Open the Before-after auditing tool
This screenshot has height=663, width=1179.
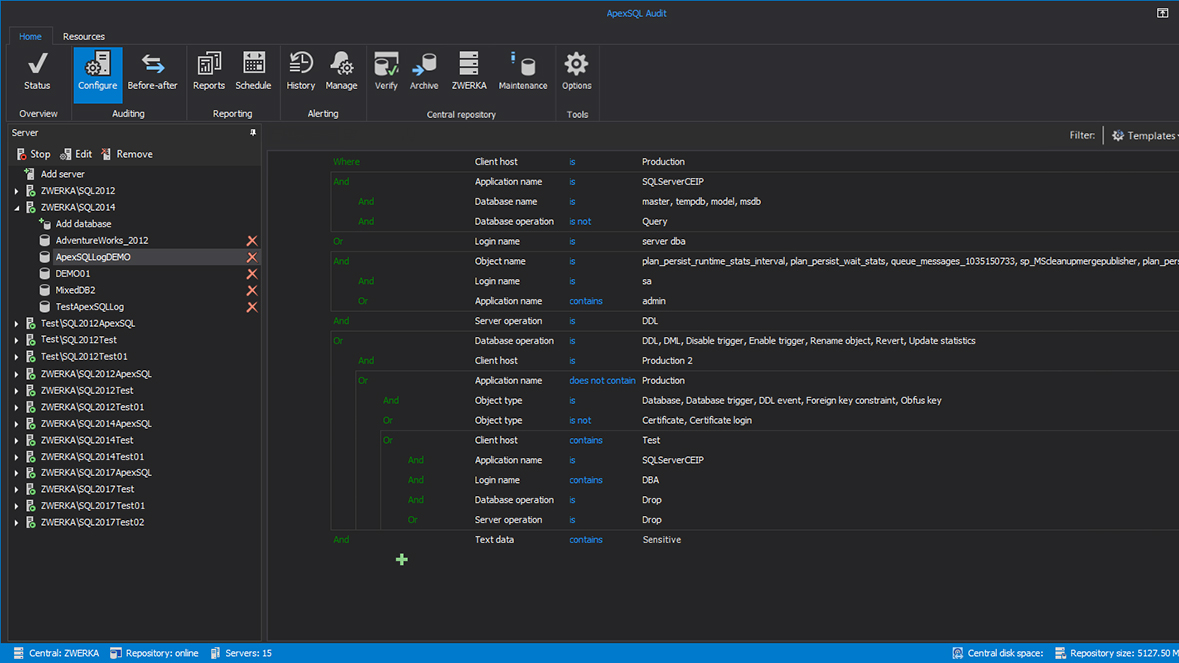tap(153, 72)
